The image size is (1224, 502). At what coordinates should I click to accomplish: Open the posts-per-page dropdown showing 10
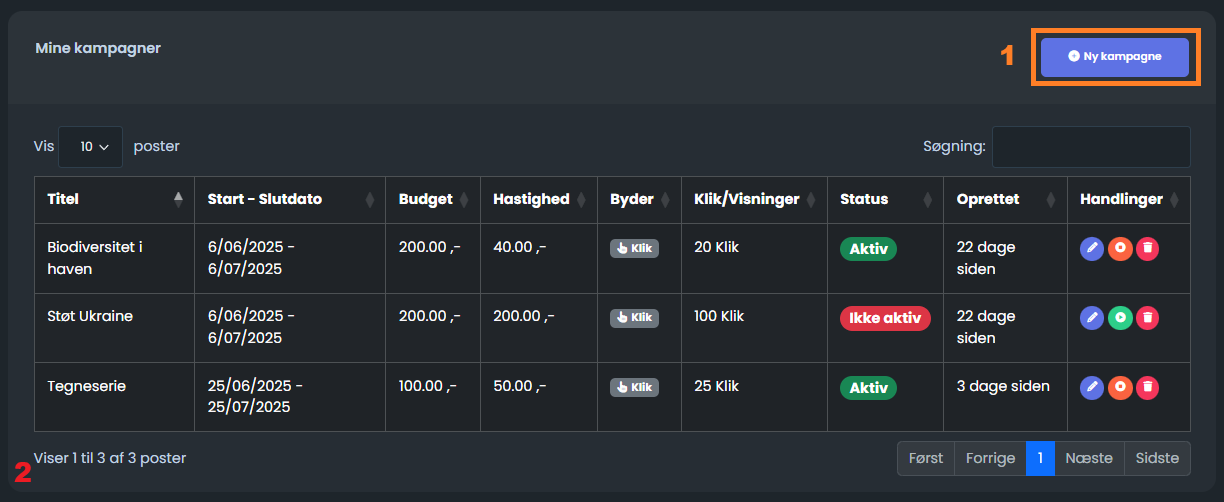tap(91, 147)
